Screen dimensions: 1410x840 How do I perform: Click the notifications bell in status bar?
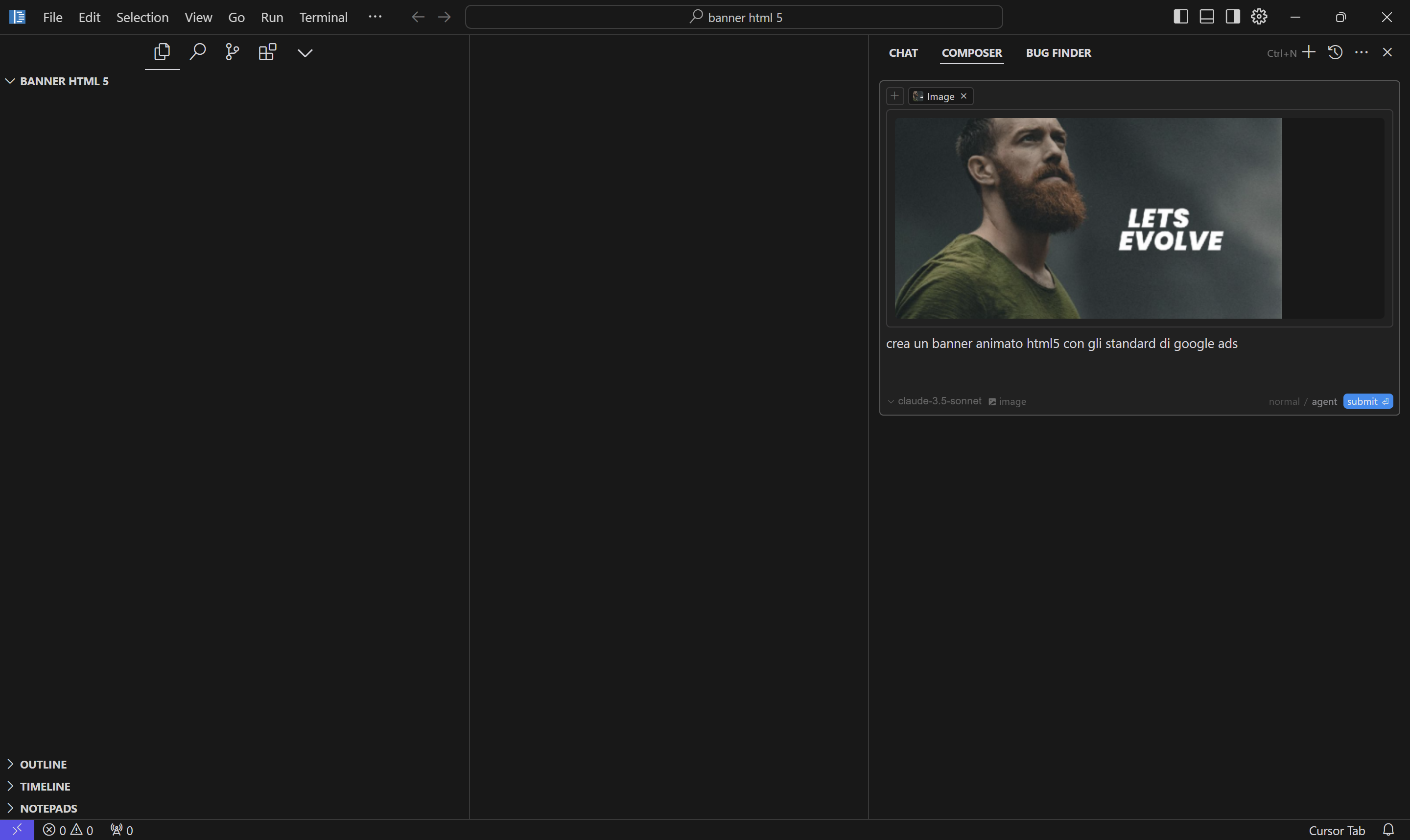point(1388,830)
